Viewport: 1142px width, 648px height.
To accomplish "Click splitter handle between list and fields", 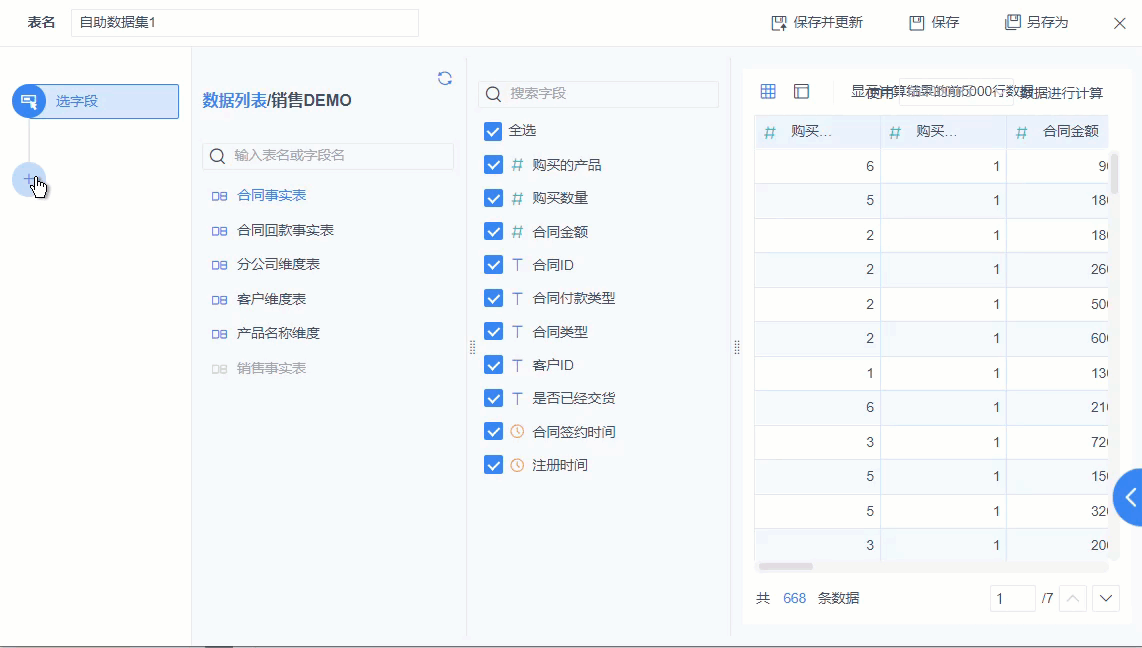I will (x=473, y=347).
